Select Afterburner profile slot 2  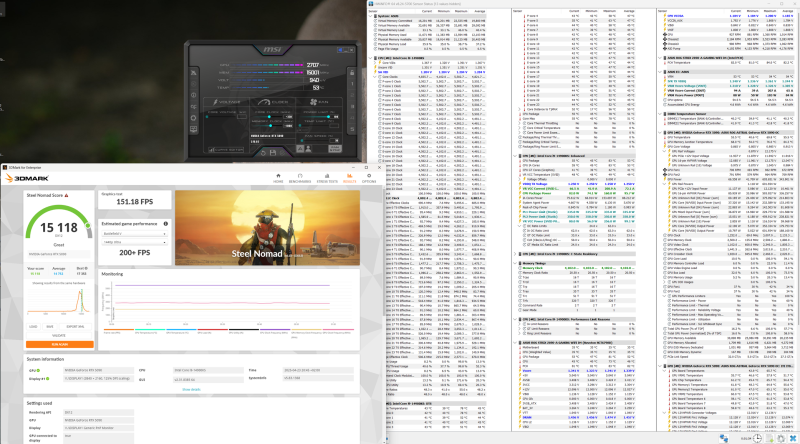(x=352, y=95)
